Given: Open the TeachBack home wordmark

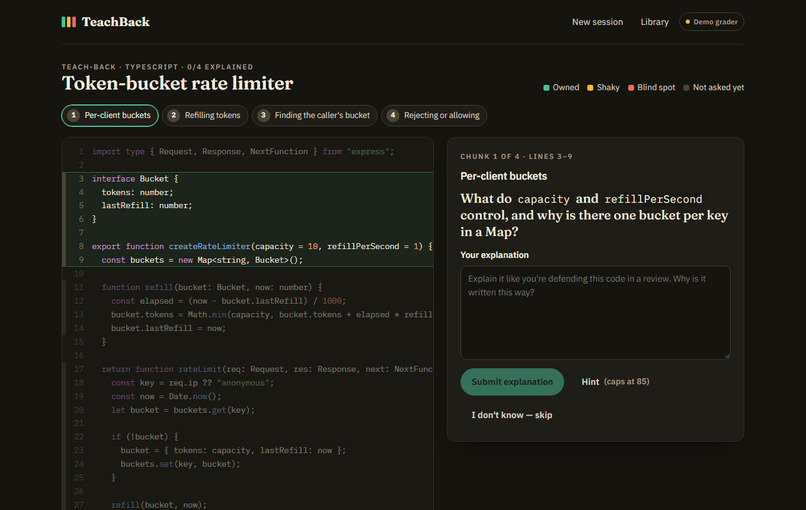Looking at the screenshot, I should [116, 22].
